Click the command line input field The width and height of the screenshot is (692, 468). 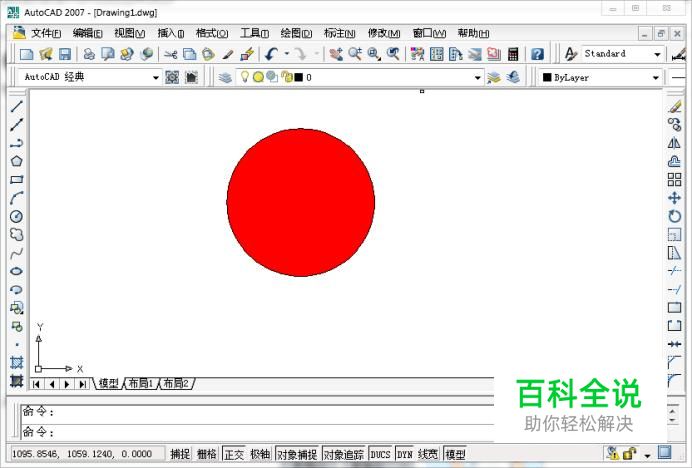click(258, 432)
